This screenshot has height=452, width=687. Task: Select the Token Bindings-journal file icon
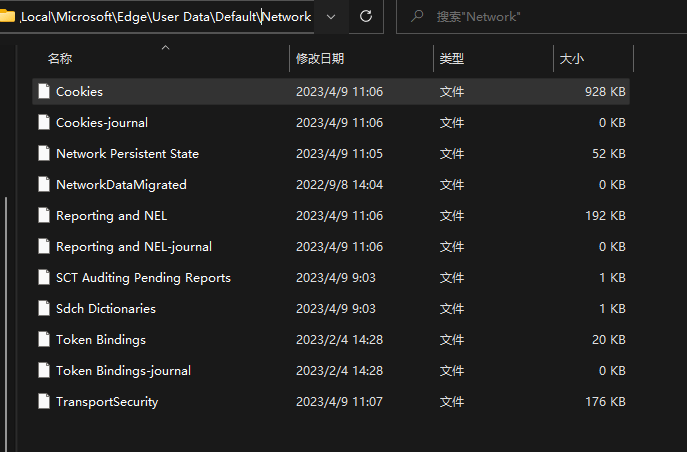[44, 371]
